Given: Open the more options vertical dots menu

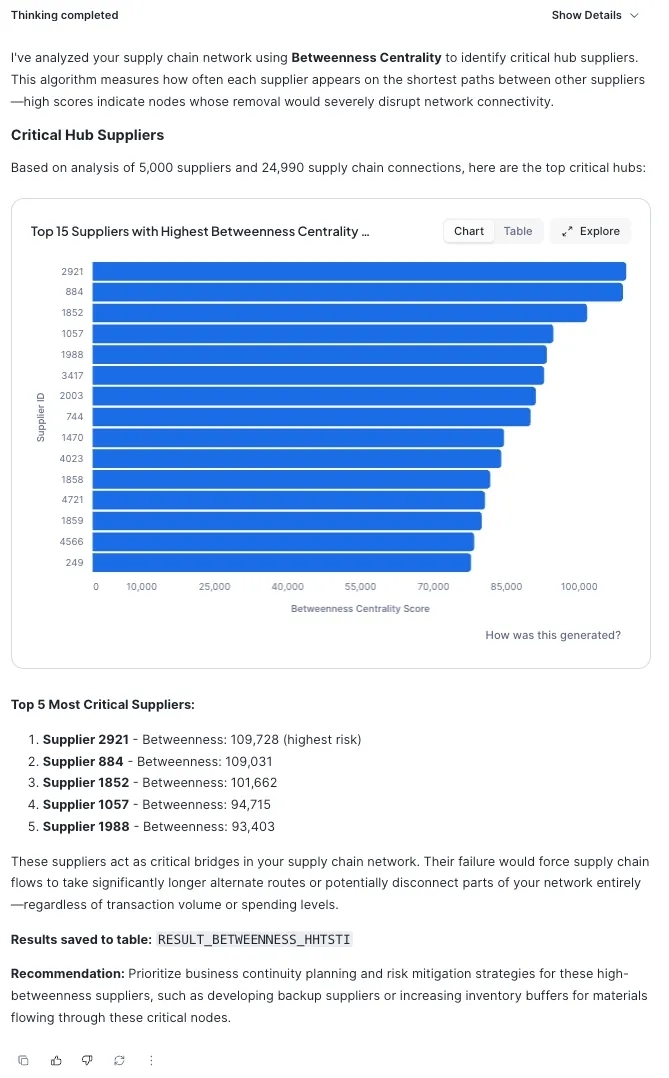Looking at the screenshot, I should [151, 1060].
